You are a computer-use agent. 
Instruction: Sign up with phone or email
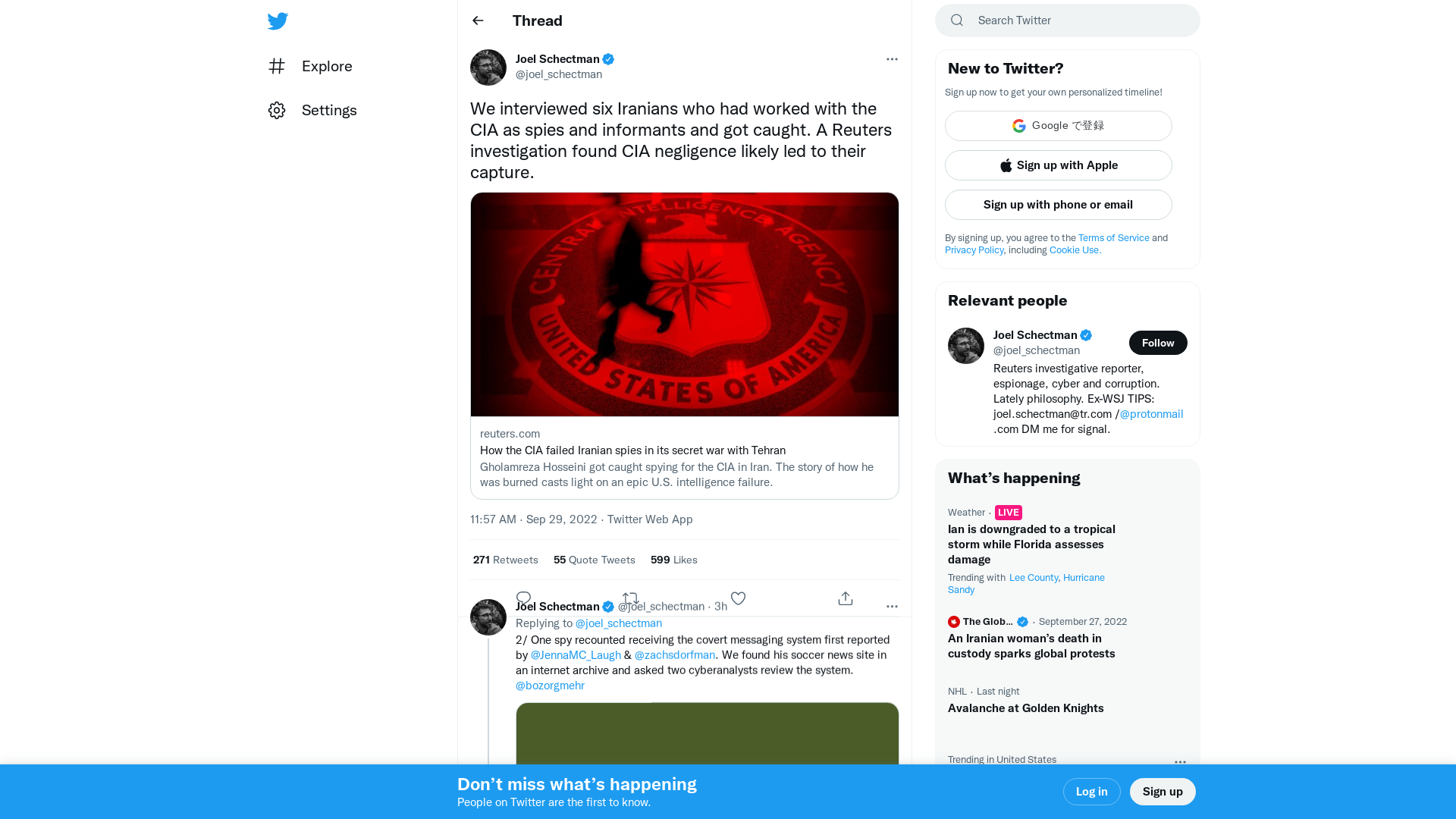pos(1058,204)
